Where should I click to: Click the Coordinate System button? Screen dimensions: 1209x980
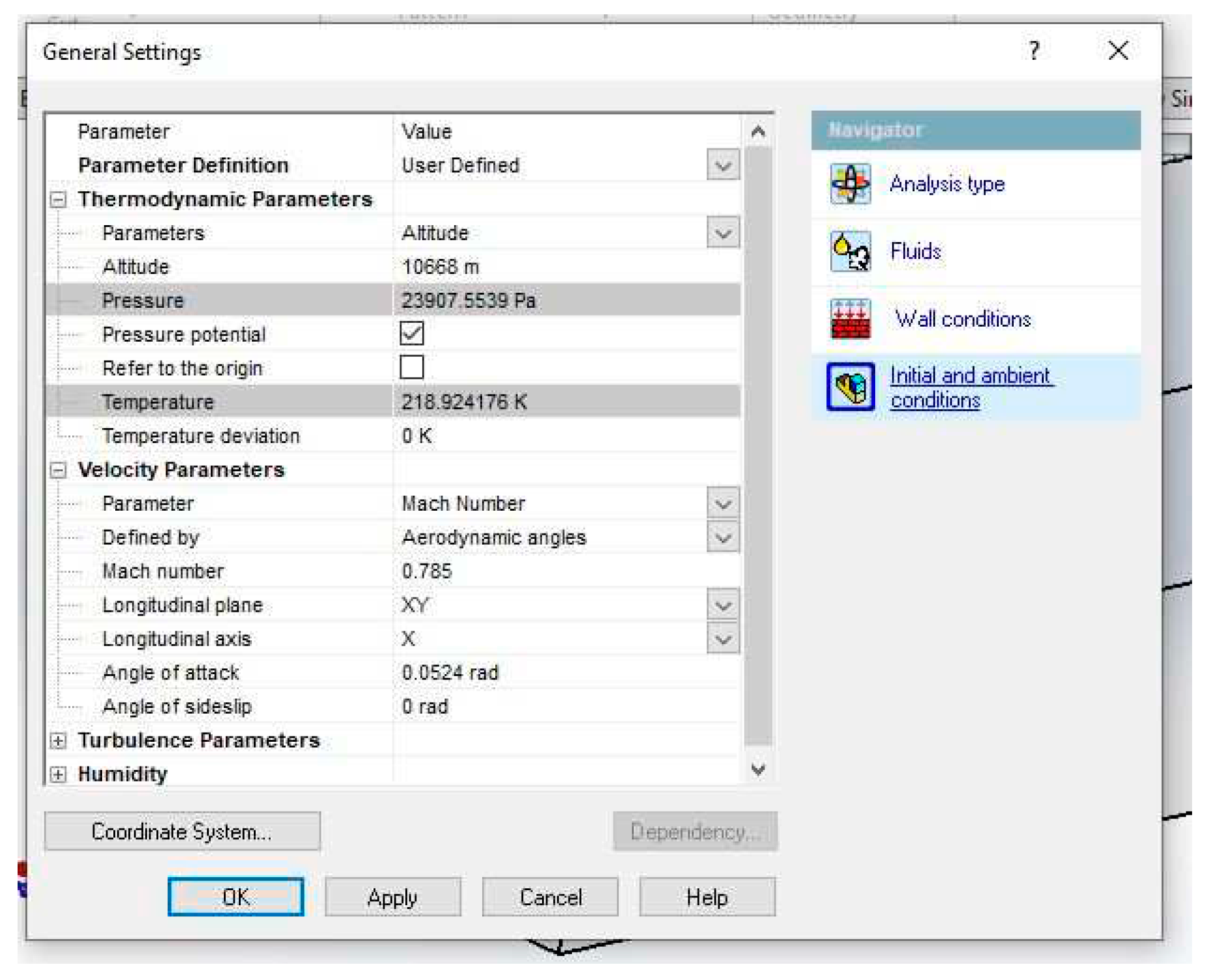click(x=182, y=832)
